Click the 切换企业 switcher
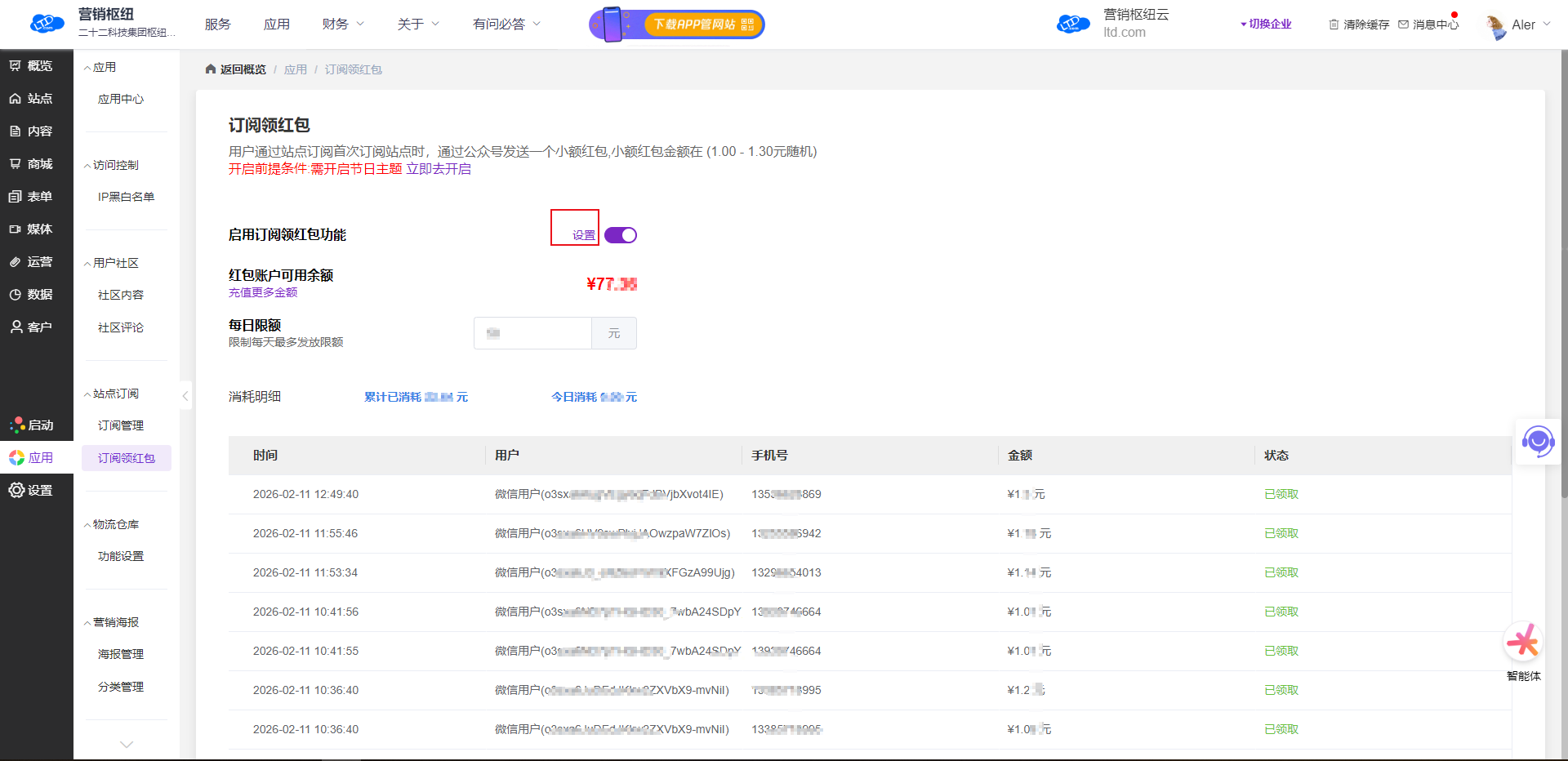Viewport: 1568px width, 761px height. tap(1267, 24)
